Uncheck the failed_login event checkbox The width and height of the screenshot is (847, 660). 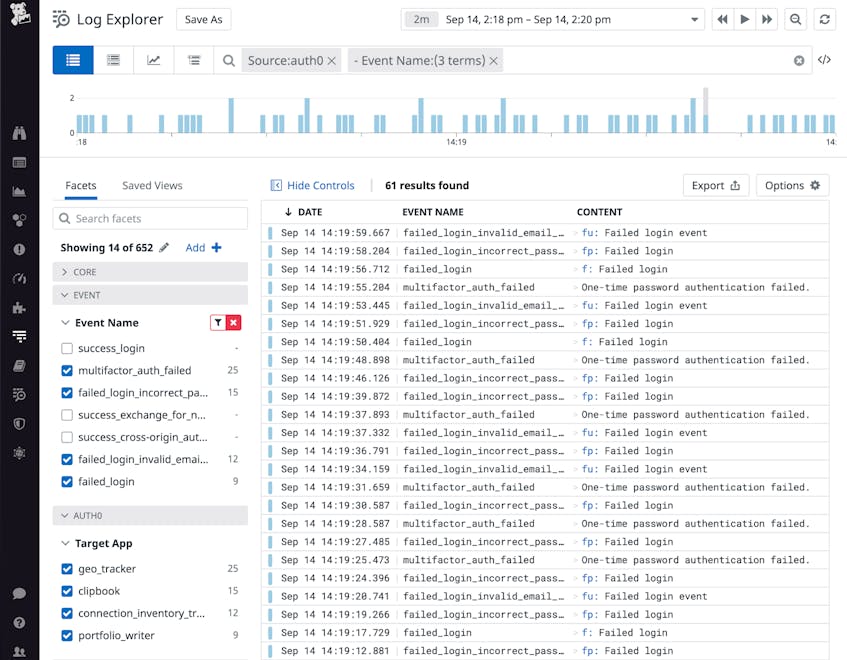coord(67,481)
